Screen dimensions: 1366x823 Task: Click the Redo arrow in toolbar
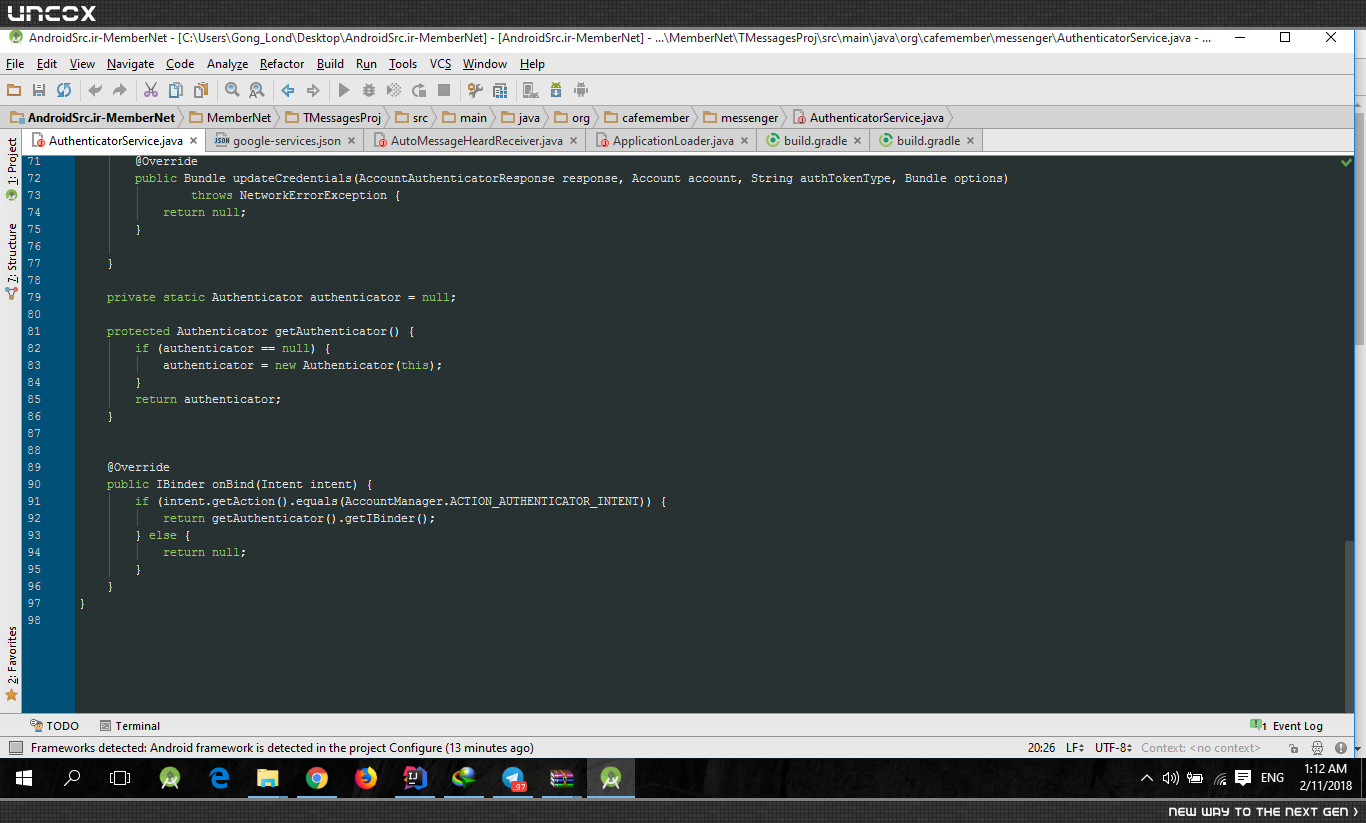click(120, 90)
